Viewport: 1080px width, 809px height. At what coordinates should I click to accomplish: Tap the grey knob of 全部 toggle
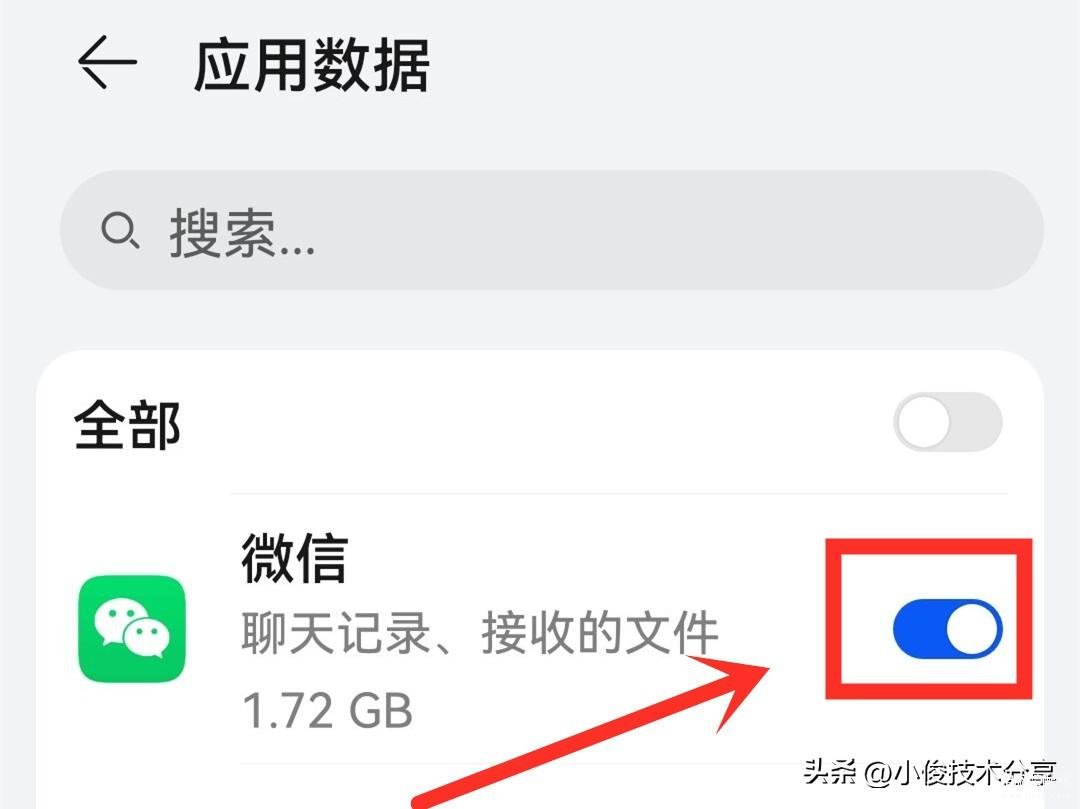pyautogui.click(x=924, y=422)
